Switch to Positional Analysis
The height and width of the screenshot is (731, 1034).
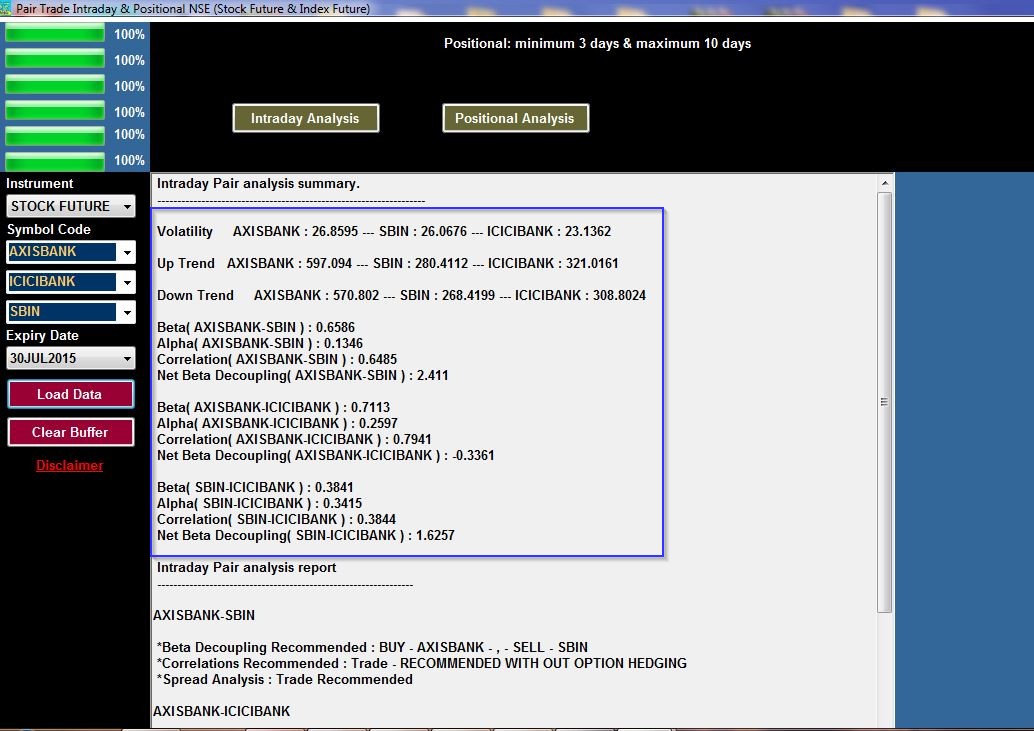tap(515, 118)
